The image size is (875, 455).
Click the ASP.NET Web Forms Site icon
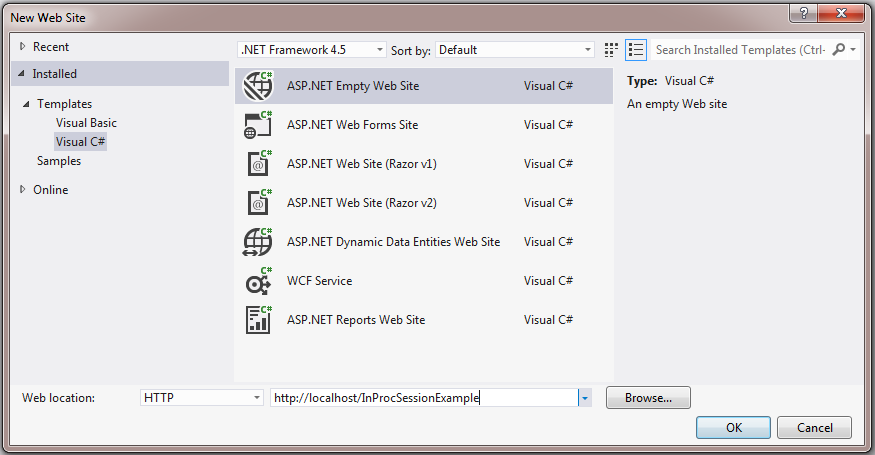click(x=258, y=125)
